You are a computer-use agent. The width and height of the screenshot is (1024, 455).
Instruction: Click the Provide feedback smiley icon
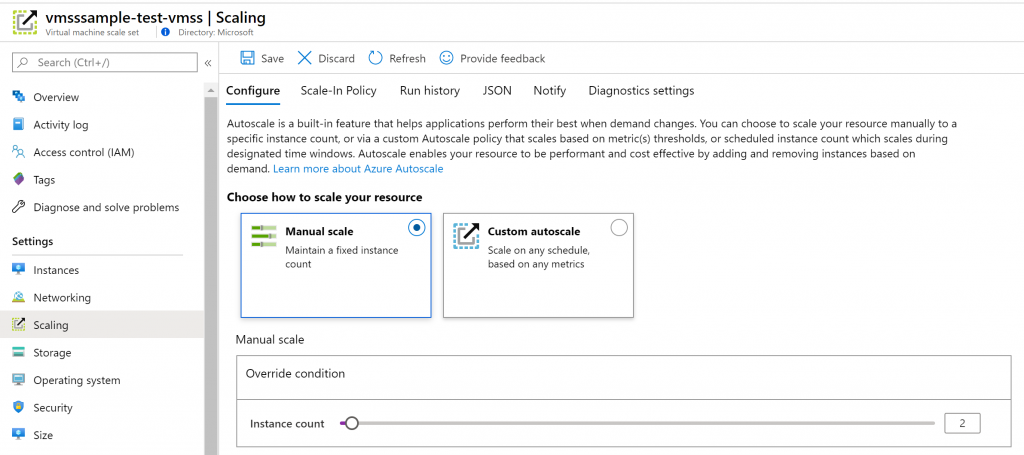click(x=447, y=59)
